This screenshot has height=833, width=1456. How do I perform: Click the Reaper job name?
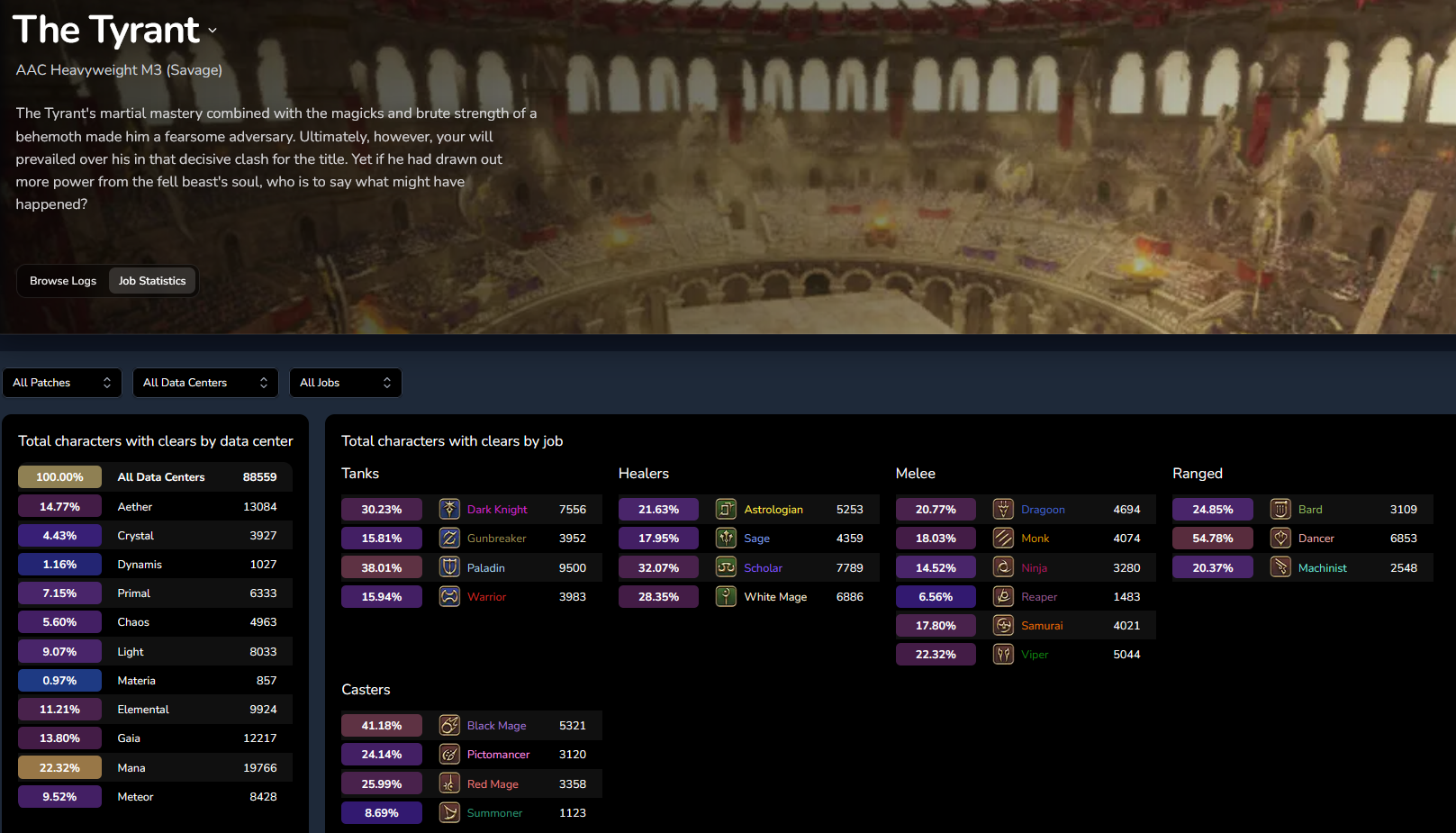point(1039,597)
